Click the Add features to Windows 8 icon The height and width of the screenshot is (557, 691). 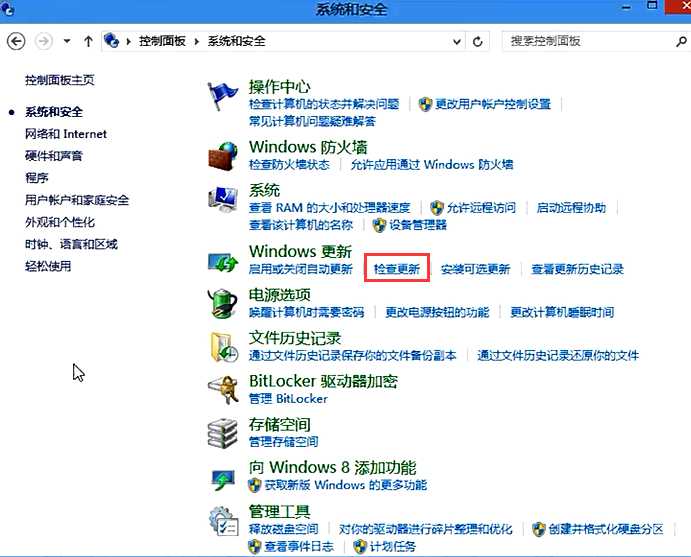pyautogui.click(x=223, y=479)
